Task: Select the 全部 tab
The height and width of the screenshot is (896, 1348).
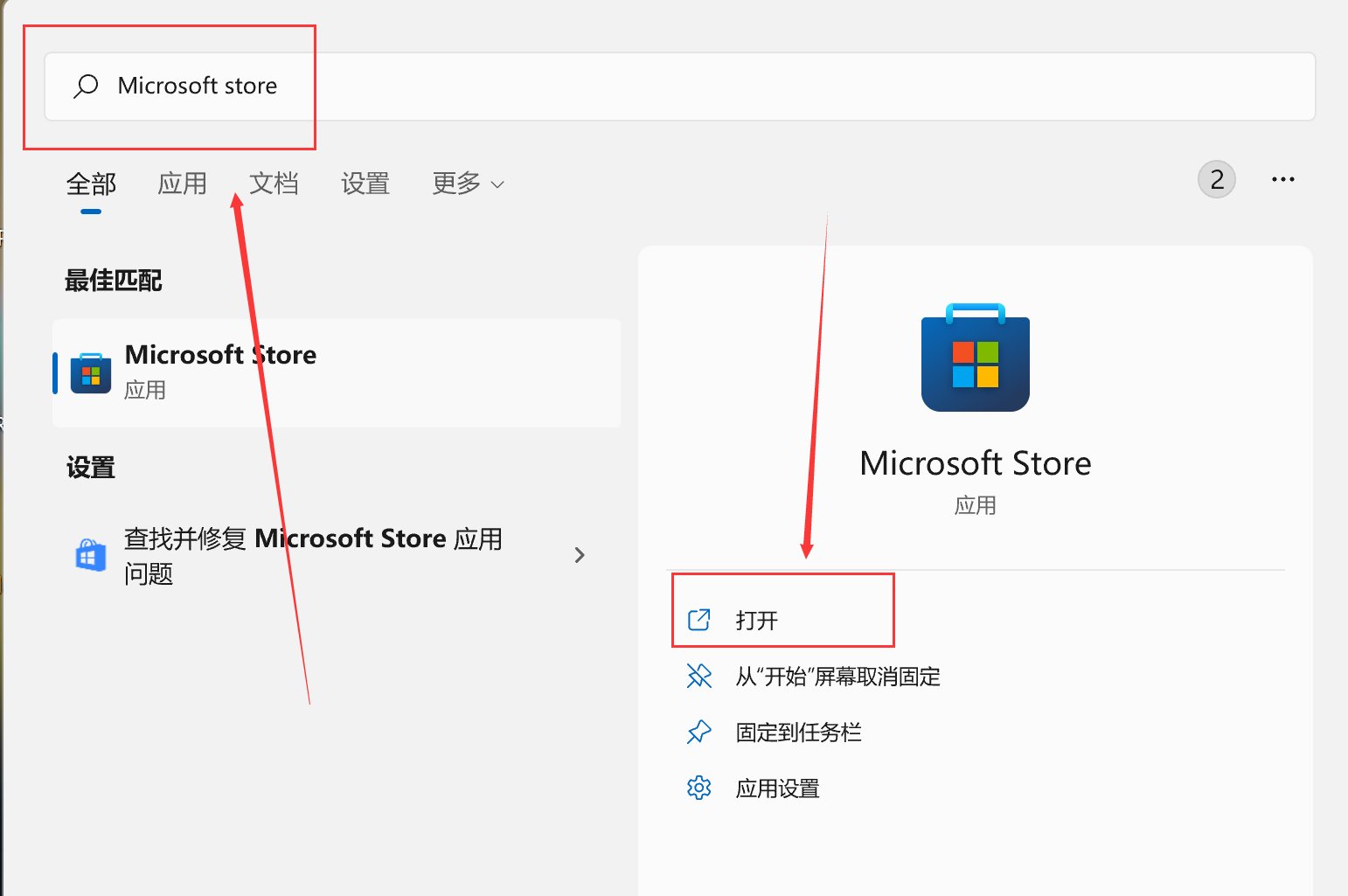Action: (x=91, y=184)
